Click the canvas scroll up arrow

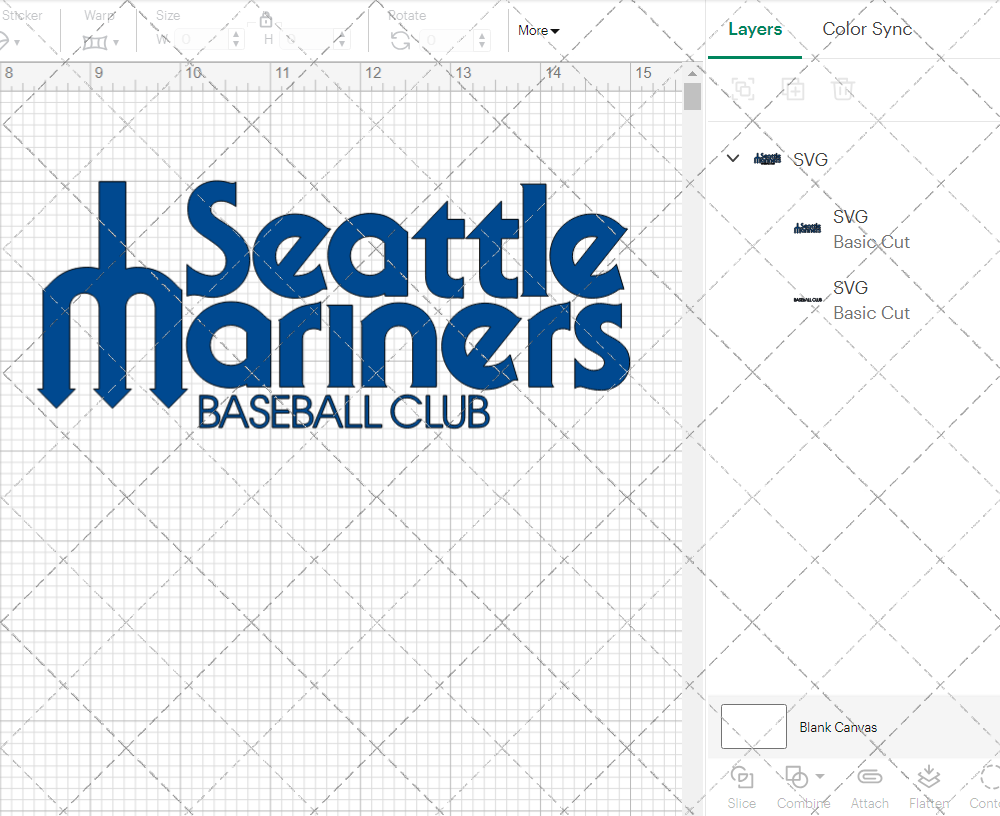click(692, 73)
